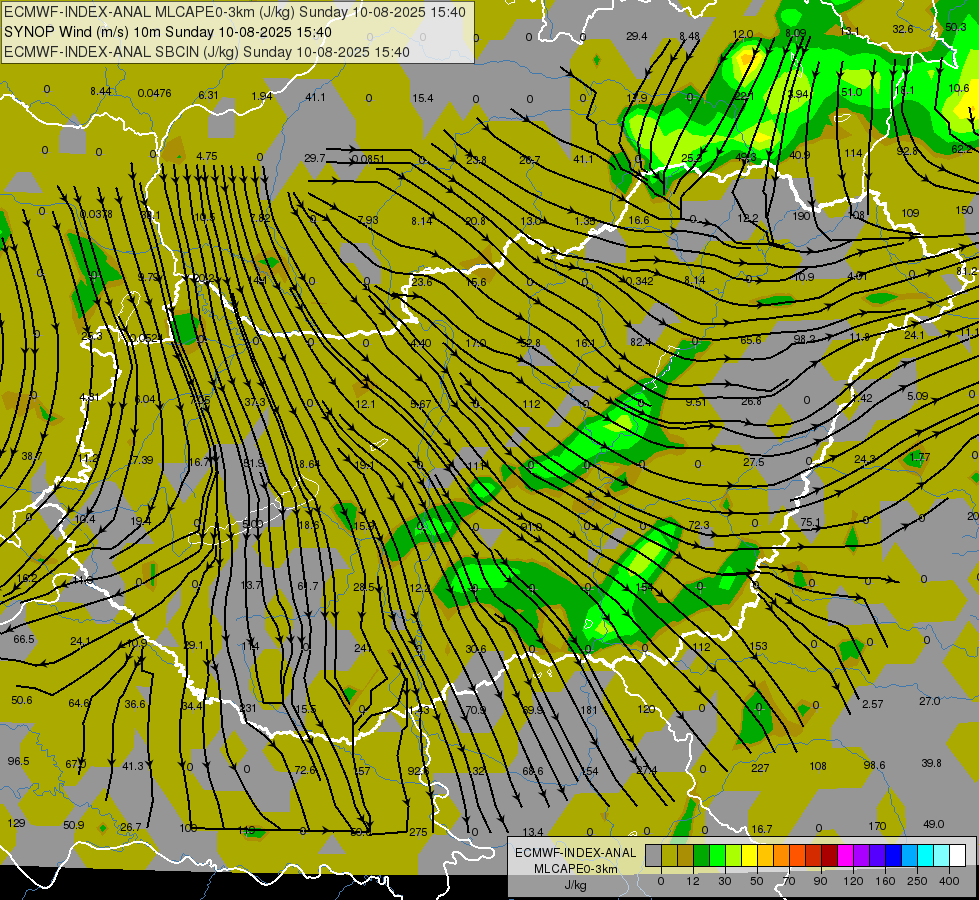979x900 pixels.
Task: Click the 400 tick label on legend
Action: coord(949,881)
